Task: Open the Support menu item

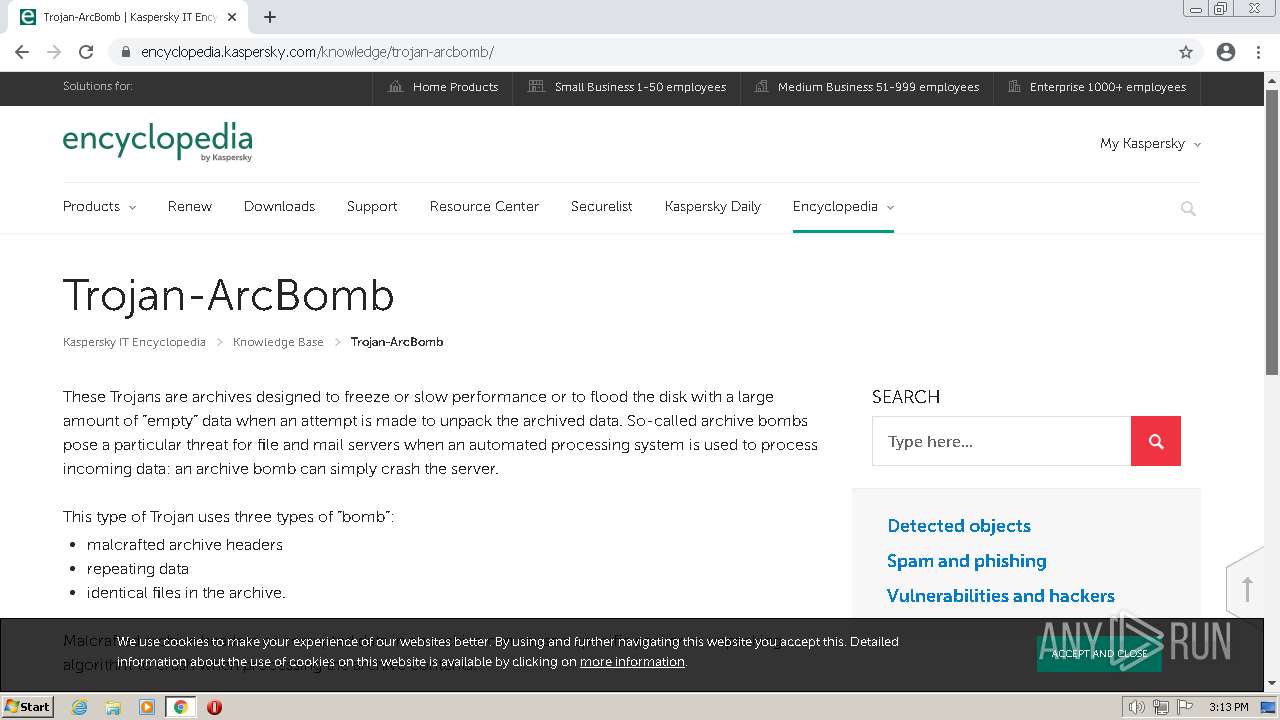Action: [372, 206]
